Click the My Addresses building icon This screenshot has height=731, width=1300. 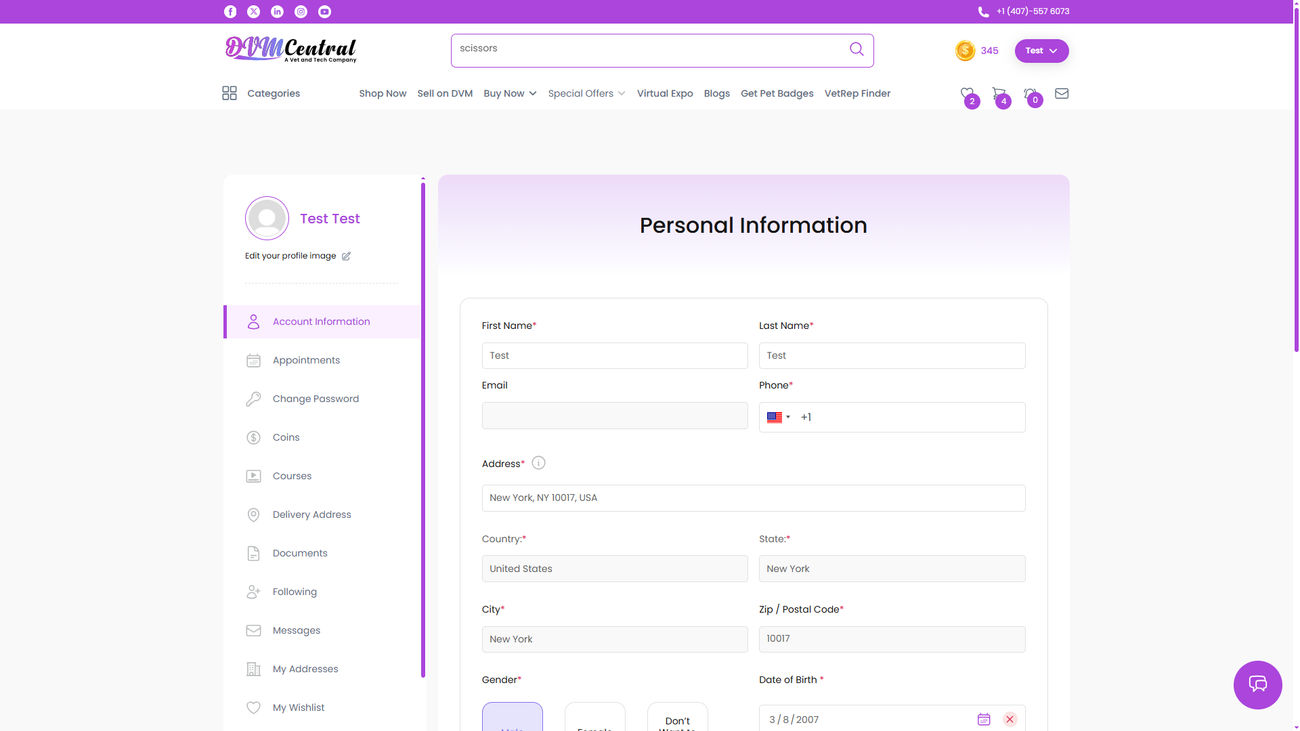(254, 670)
